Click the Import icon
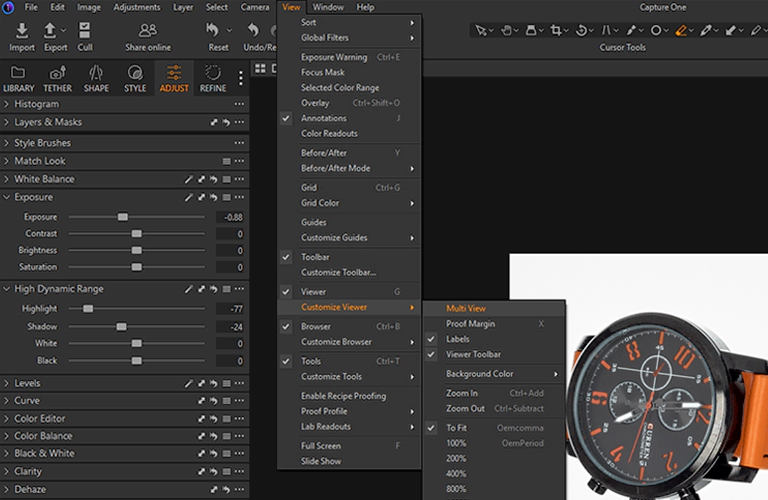The width and height of the screenshot is (768, 500). tap(21, 31)
